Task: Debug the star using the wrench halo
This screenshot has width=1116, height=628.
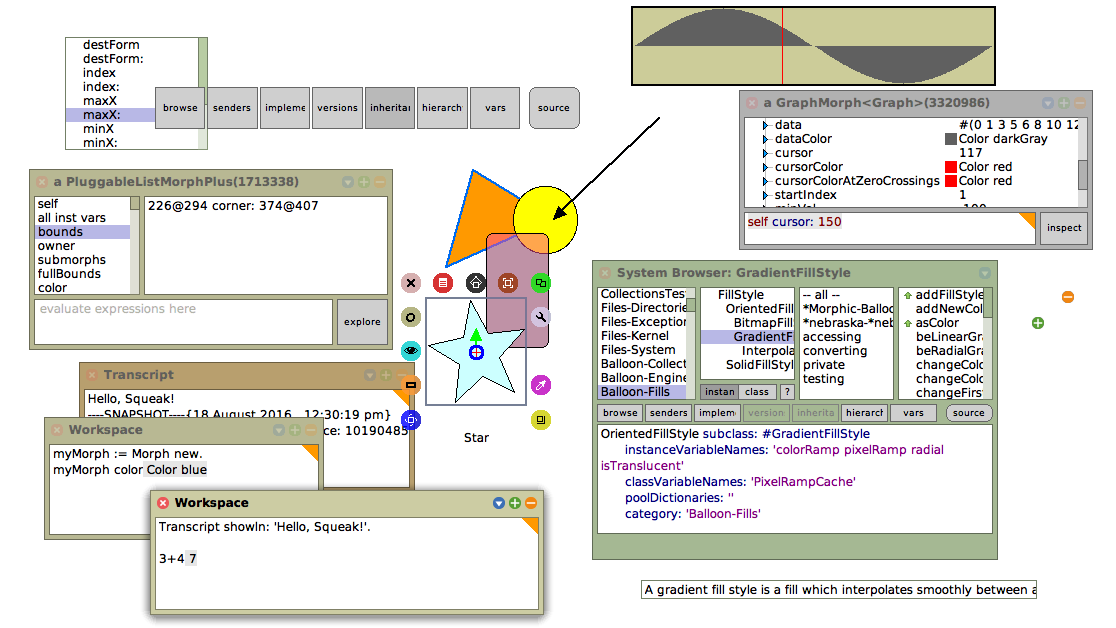Action: pyautogui.click(x=541, y=317)
